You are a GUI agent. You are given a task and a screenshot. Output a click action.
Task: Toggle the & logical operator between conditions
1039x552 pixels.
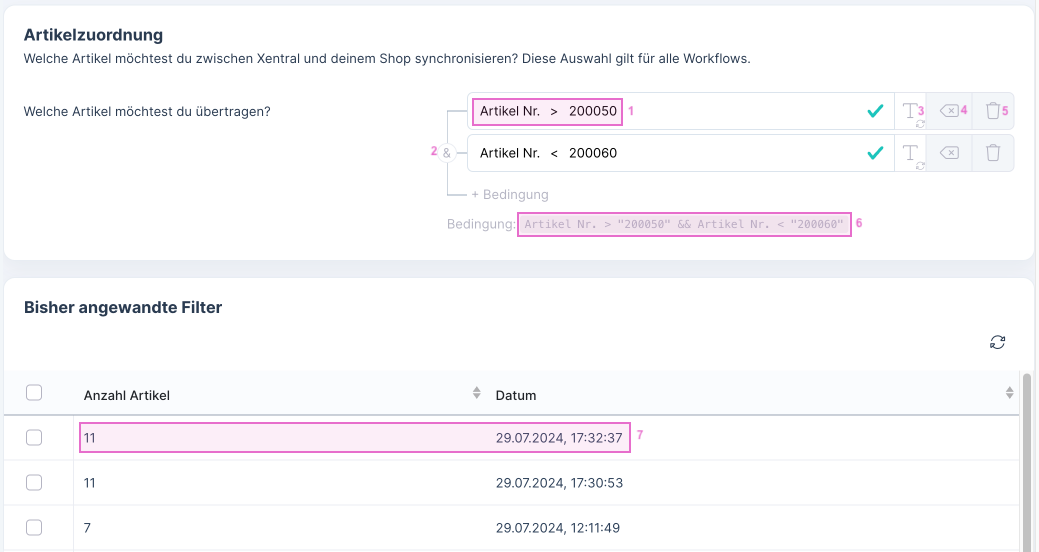[447, 153]
